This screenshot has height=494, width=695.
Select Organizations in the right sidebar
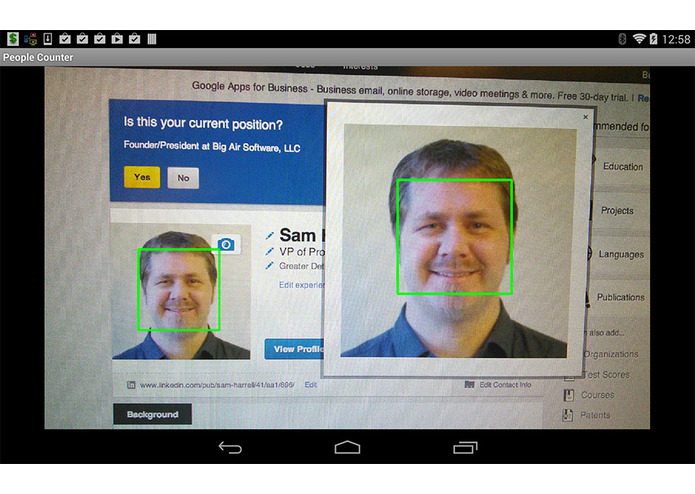point(611,354)
